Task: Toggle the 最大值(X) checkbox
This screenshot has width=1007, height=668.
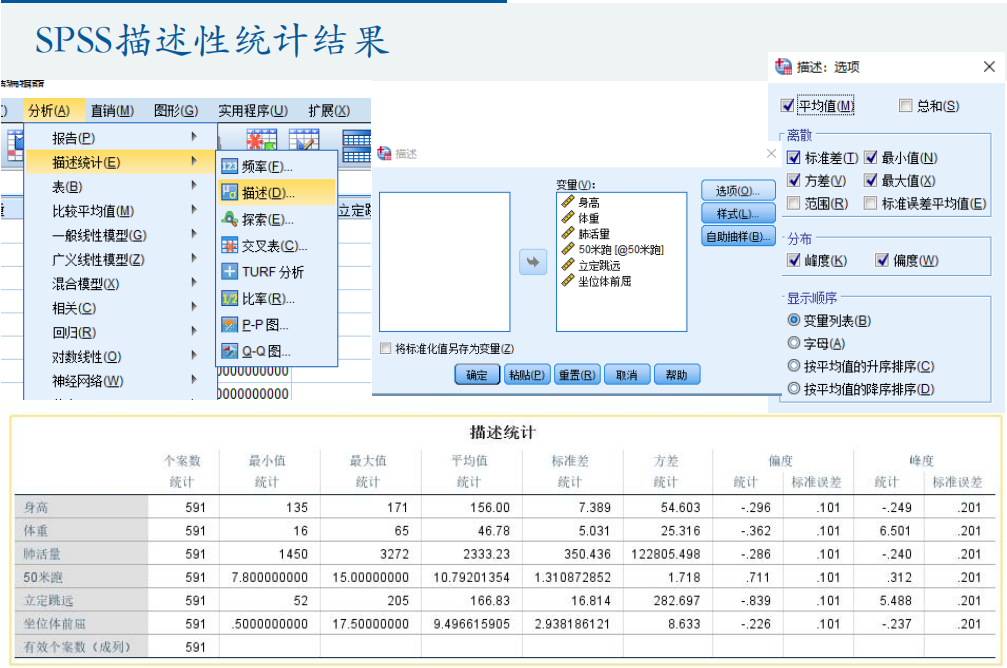Action: tap(871, 180)
